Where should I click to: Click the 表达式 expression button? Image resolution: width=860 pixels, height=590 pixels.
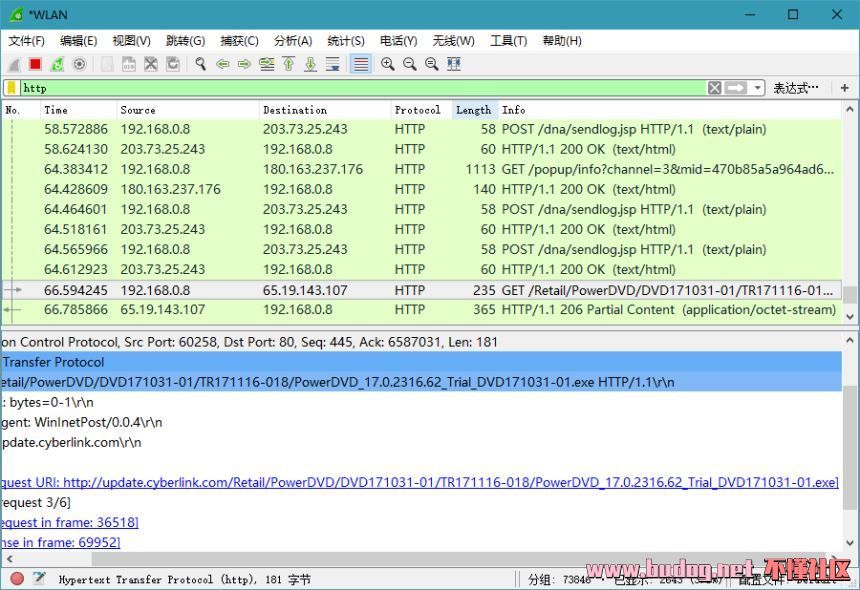click(x=796, y=88)
